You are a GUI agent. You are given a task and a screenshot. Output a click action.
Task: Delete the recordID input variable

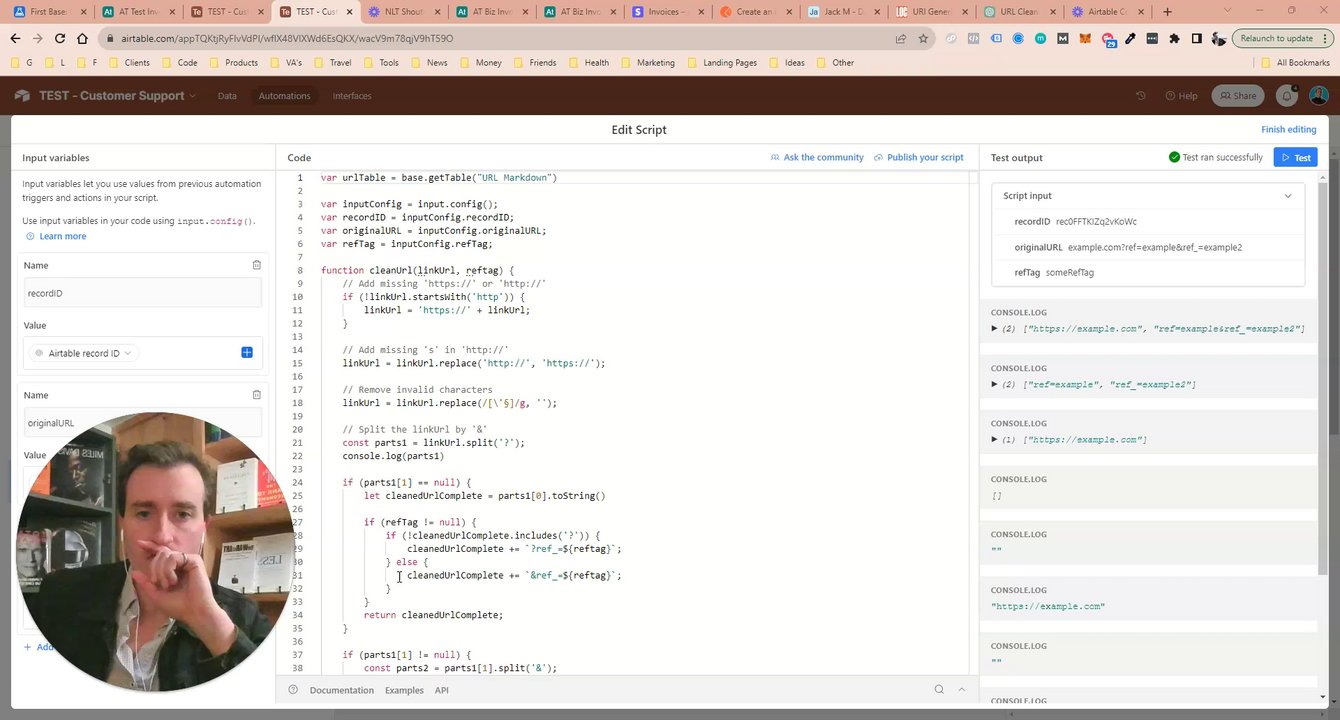click(x=257, y=265)
